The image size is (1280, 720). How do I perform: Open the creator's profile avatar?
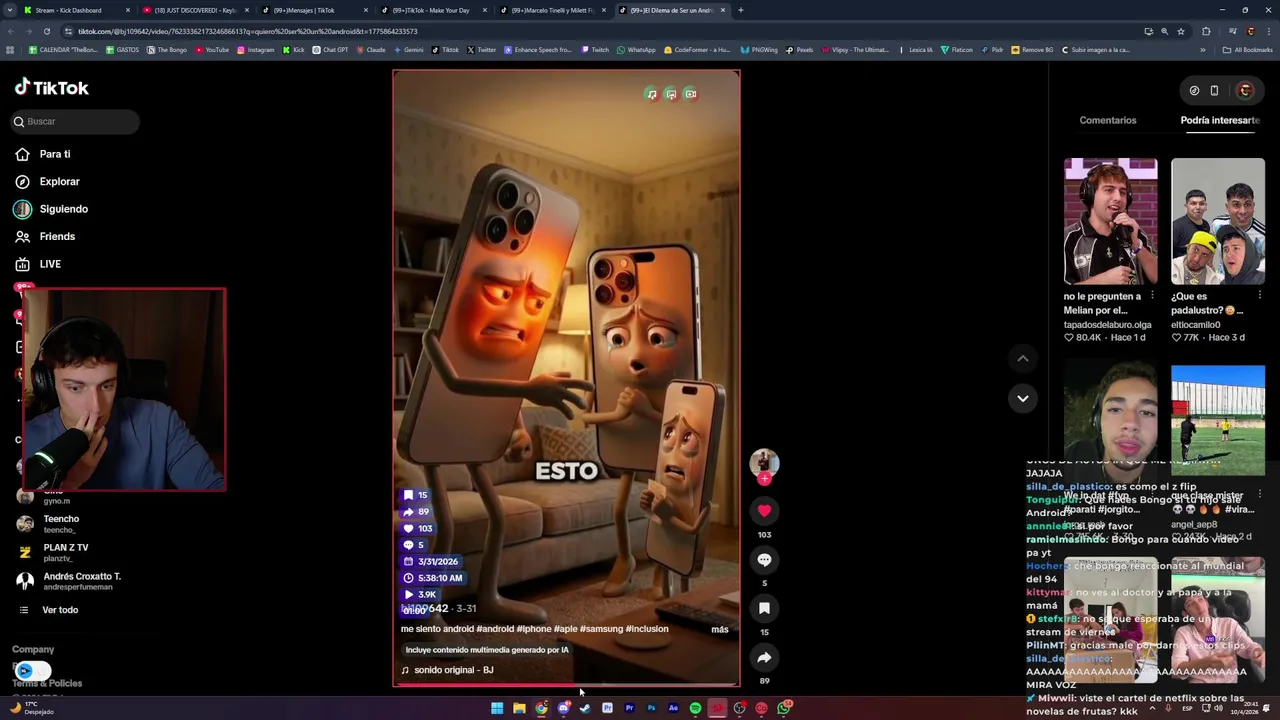click(764, 463)
